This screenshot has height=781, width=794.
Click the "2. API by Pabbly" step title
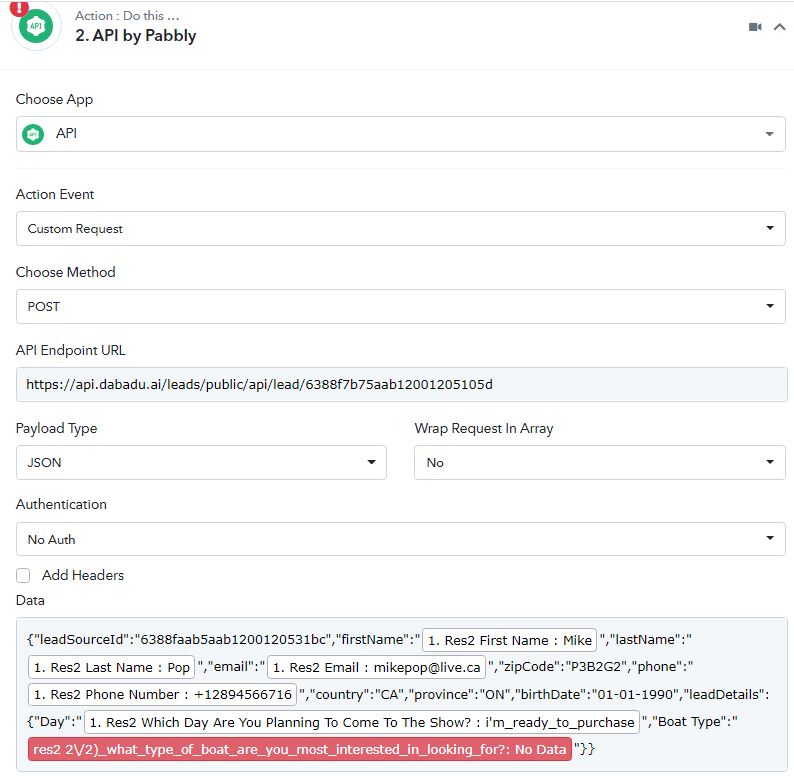135,35
